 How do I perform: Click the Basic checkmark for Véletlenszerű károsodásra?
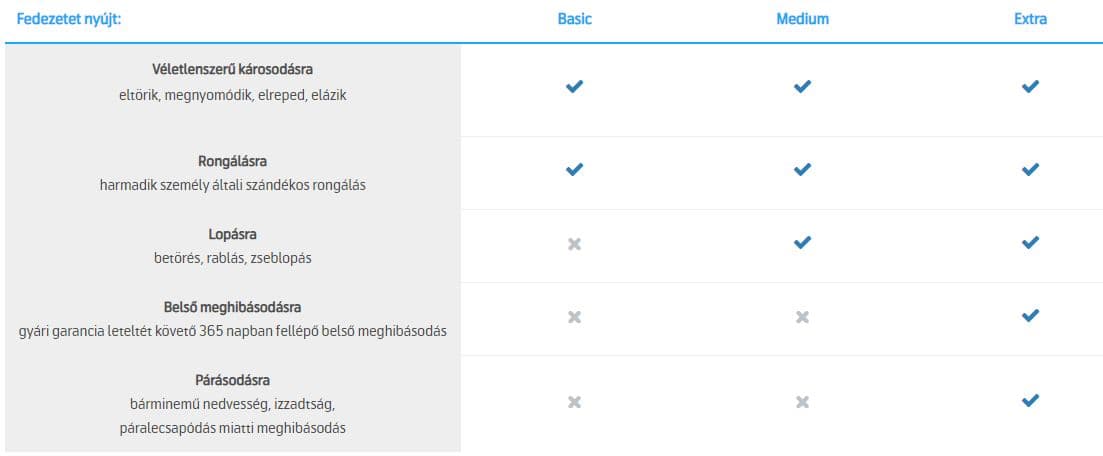click(x=574, y=87)
